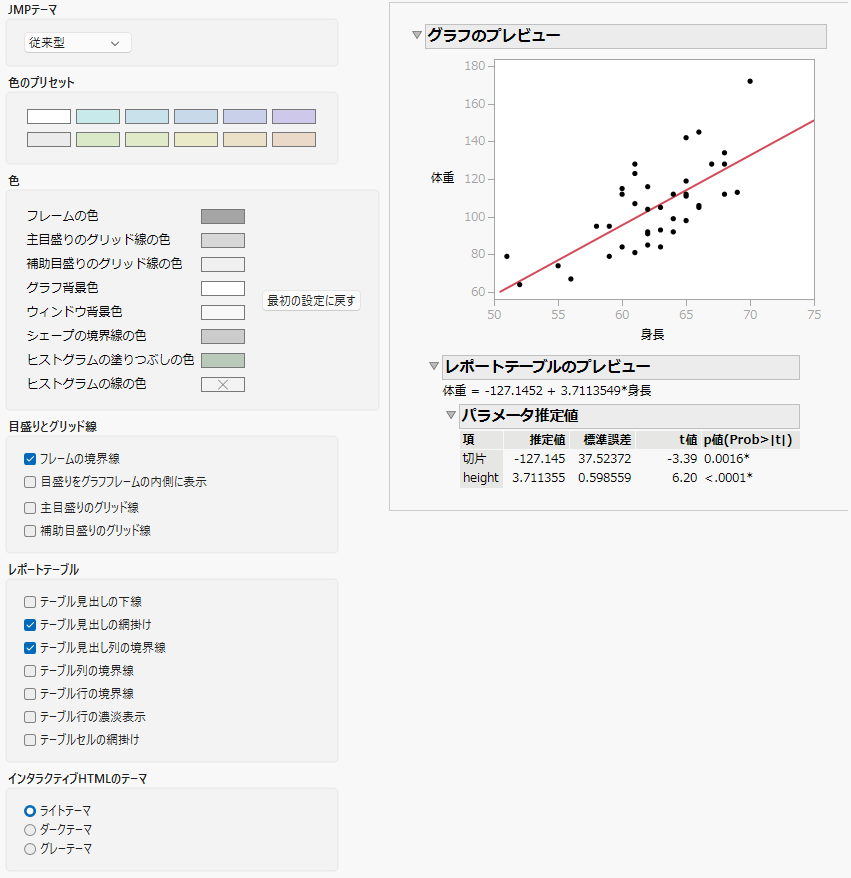The height and width of the screenshot is (878, 851).
Task: Open the ウィンドウ背景色 color swatch
Action: coord(223,312)
